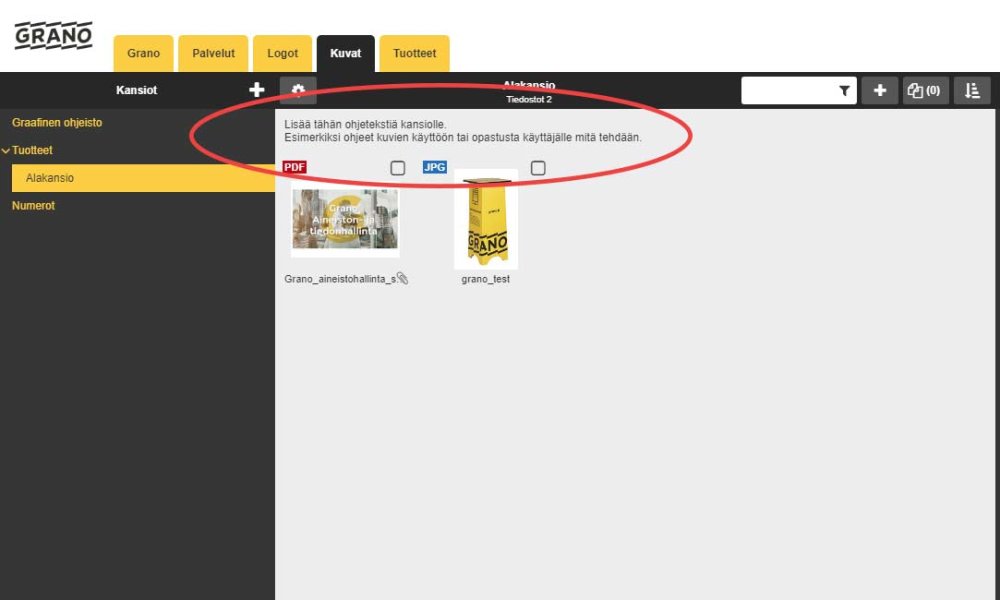
Task: Select the Alakansio subfolder
Action: coord(143,178)
